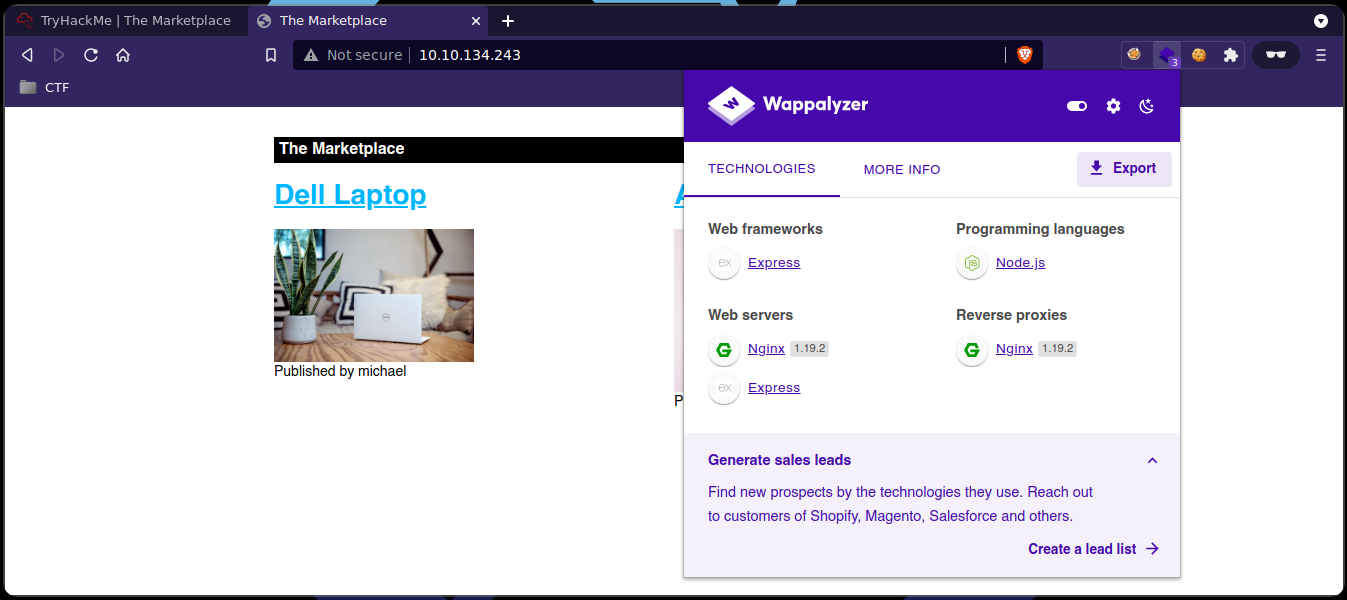
Task: Click the Dell Laptop product image
Action: pyautogui.click(x=374, y=295)
